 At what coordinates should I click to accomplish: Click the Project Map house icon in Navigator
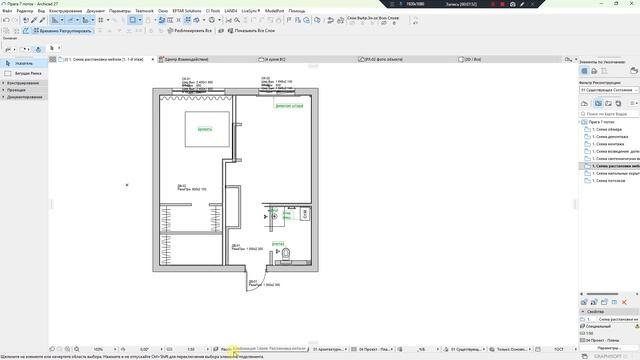[584, 104]
